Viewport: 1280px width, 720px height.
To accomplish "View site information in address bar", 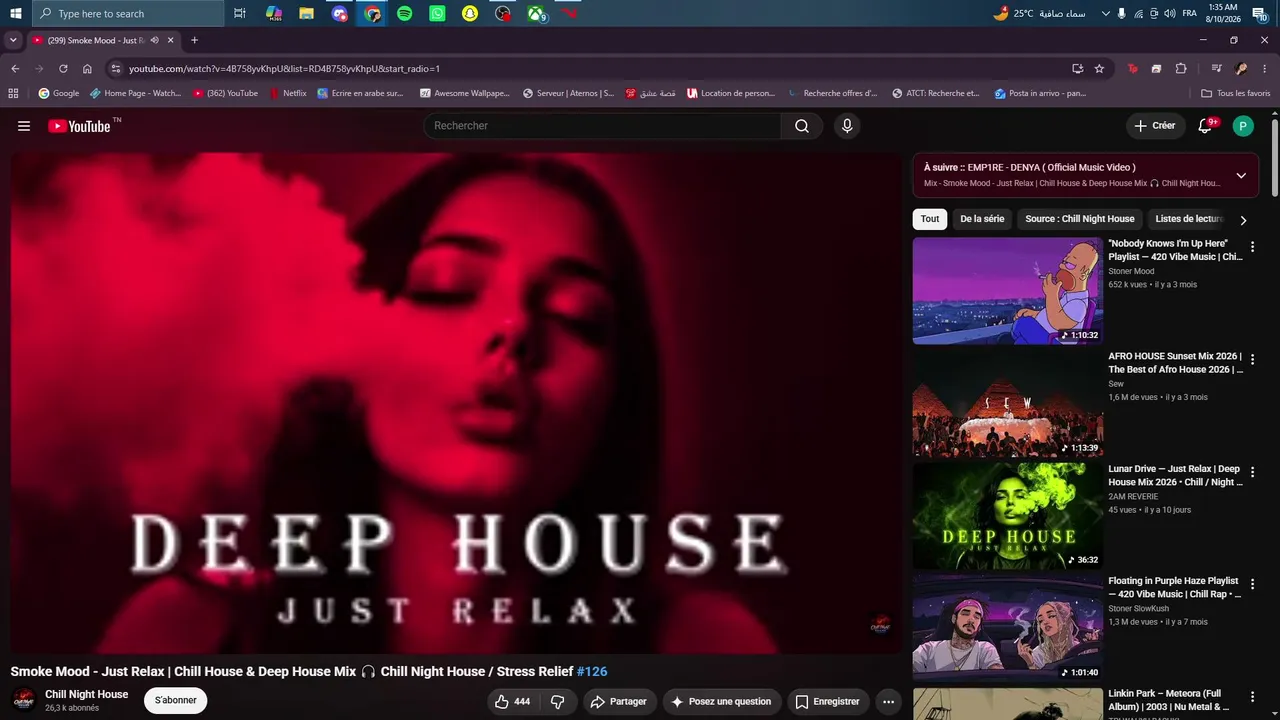I will (x=116, y=69).
